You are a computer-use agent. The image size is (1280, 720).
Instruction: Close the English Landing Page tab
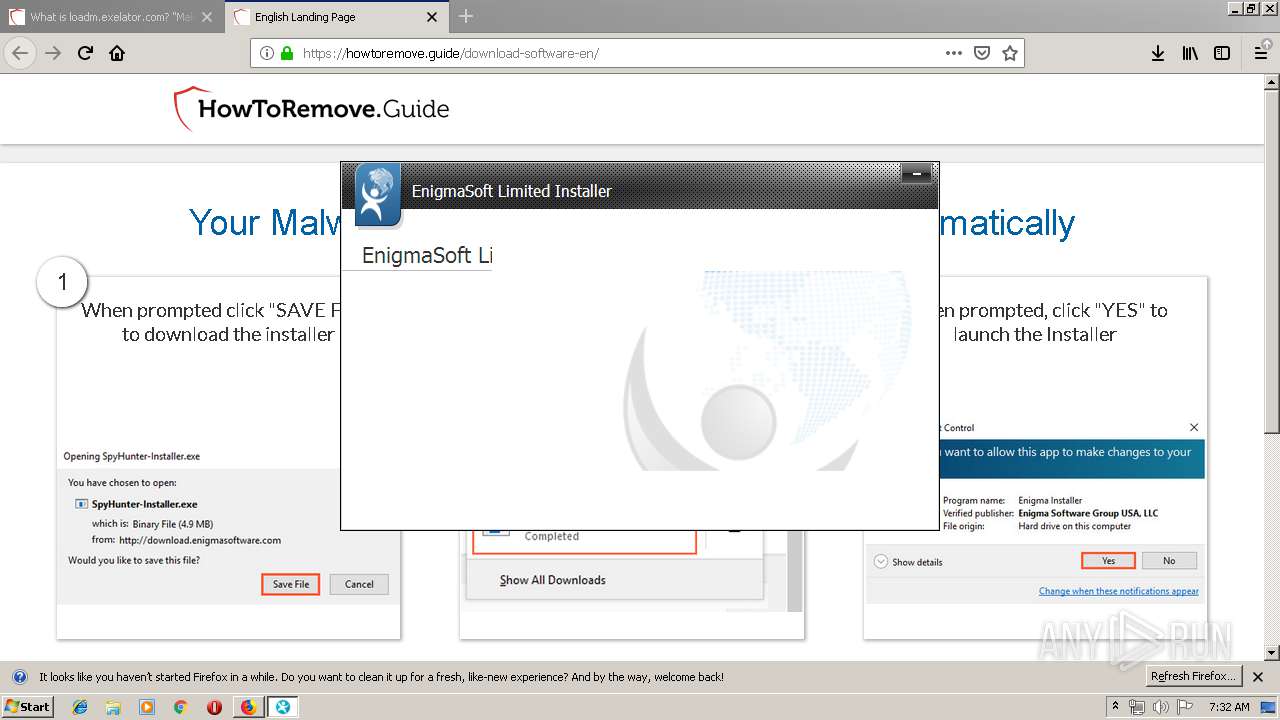432,17
